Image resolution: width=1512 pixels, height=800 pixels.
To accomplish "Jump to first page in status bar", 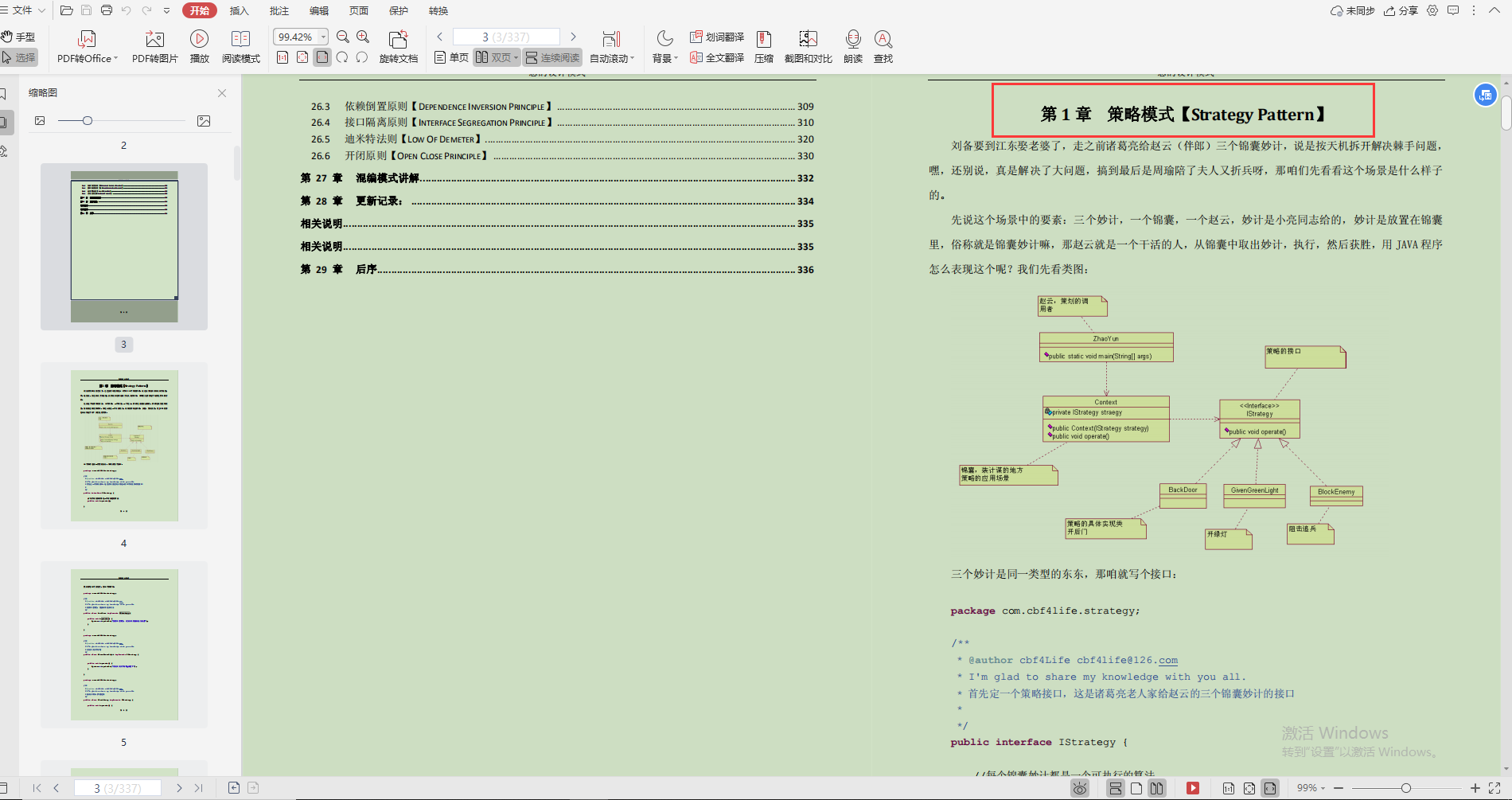I will click(x=37, y=788).
